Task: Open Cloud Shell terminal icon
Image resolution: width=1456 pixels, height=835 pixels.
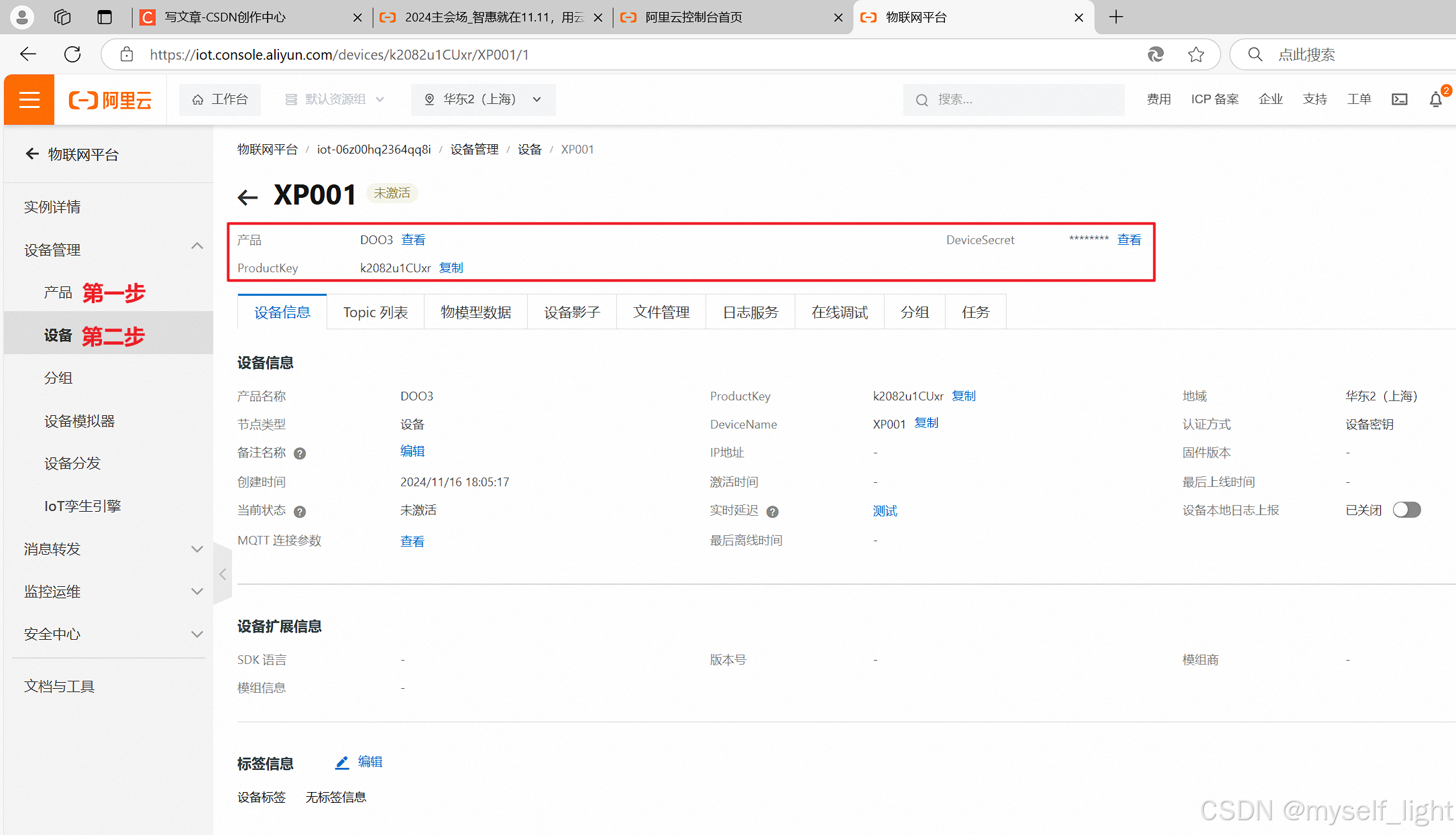Action: (1400, 99)
